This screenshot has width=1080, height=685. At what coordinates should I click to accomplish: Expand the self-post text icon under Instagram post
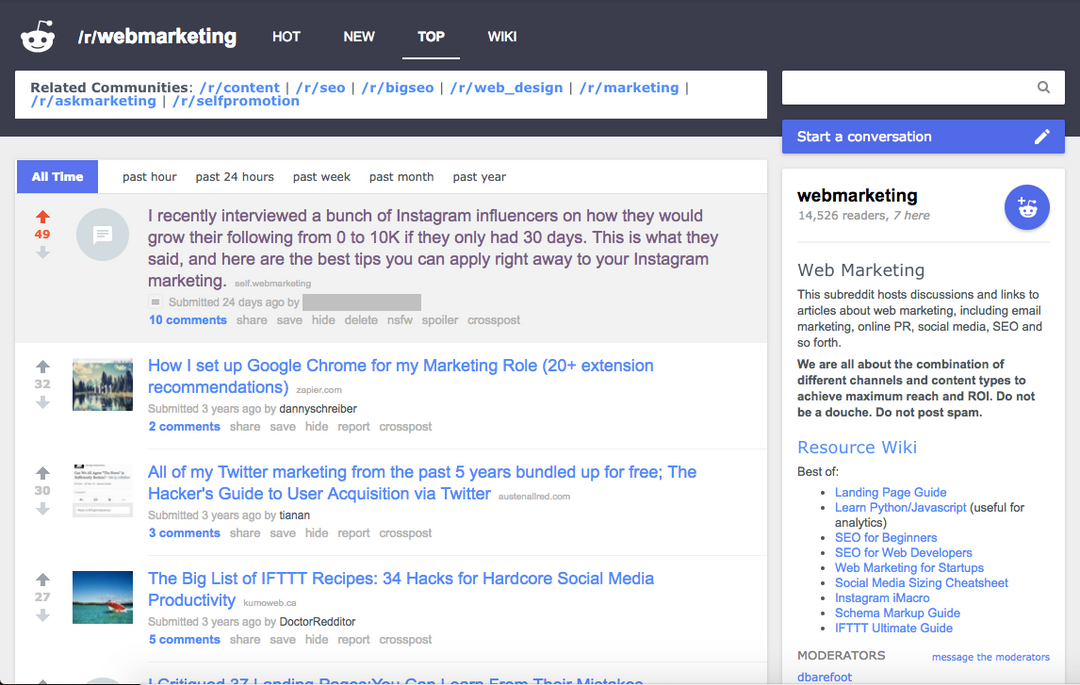(156, 302)
